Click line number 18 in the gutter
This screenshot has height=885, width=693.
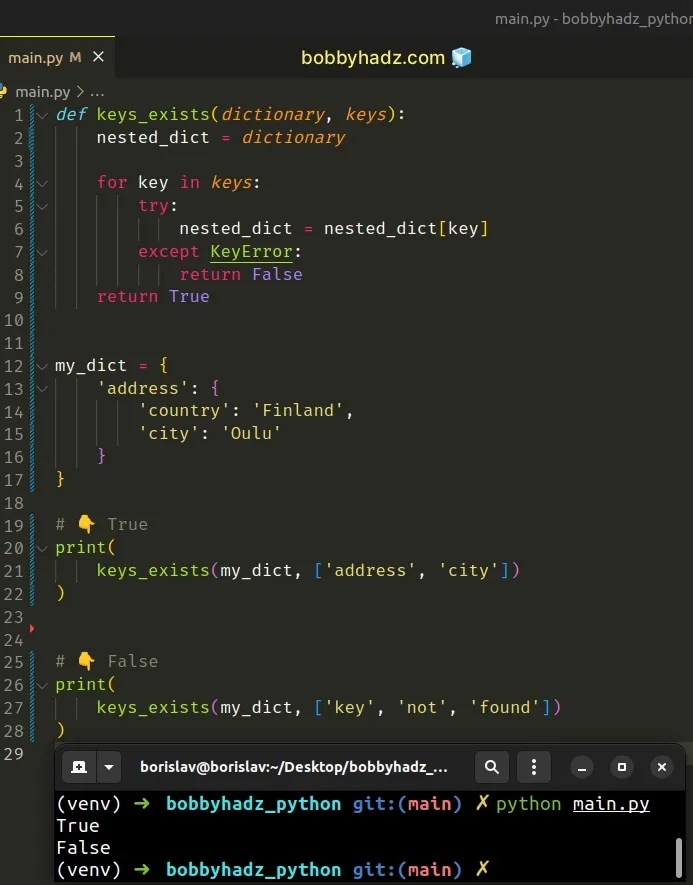tap(14, 503)
